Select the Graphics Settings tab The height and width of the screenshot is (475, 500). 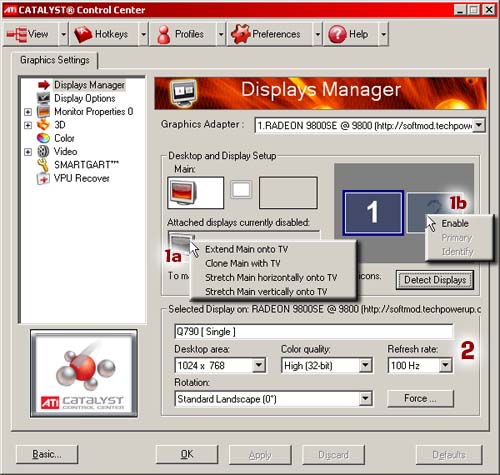point(55,60)
